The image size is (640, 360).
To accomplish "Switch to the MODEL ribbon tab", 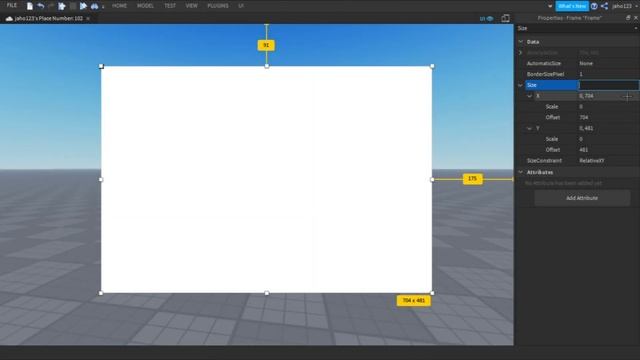I will 145,6.
